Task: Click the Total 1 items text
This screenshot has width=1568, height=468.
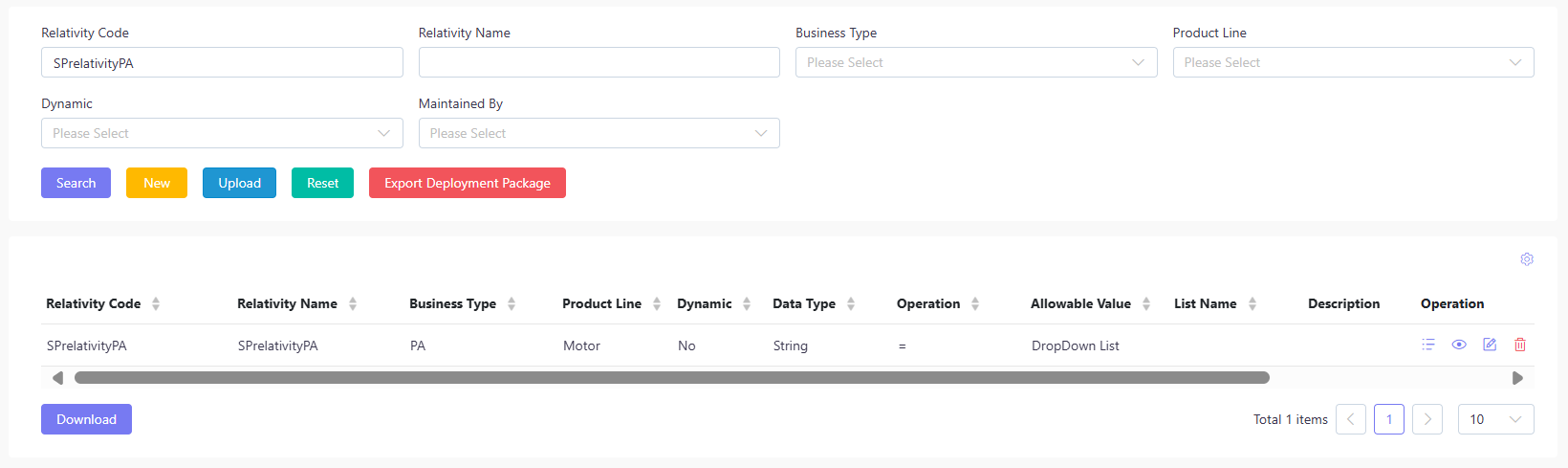Action: tap(1291, 419)
